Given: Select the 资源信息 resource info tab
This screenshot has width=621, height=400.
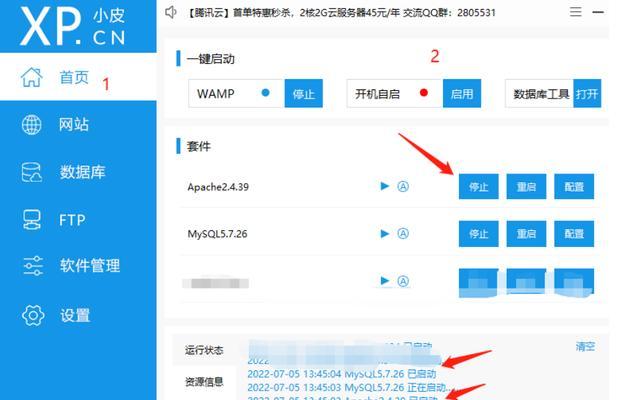Looking at the screenshot, I should pyautogui.click(x=204, y=381).
